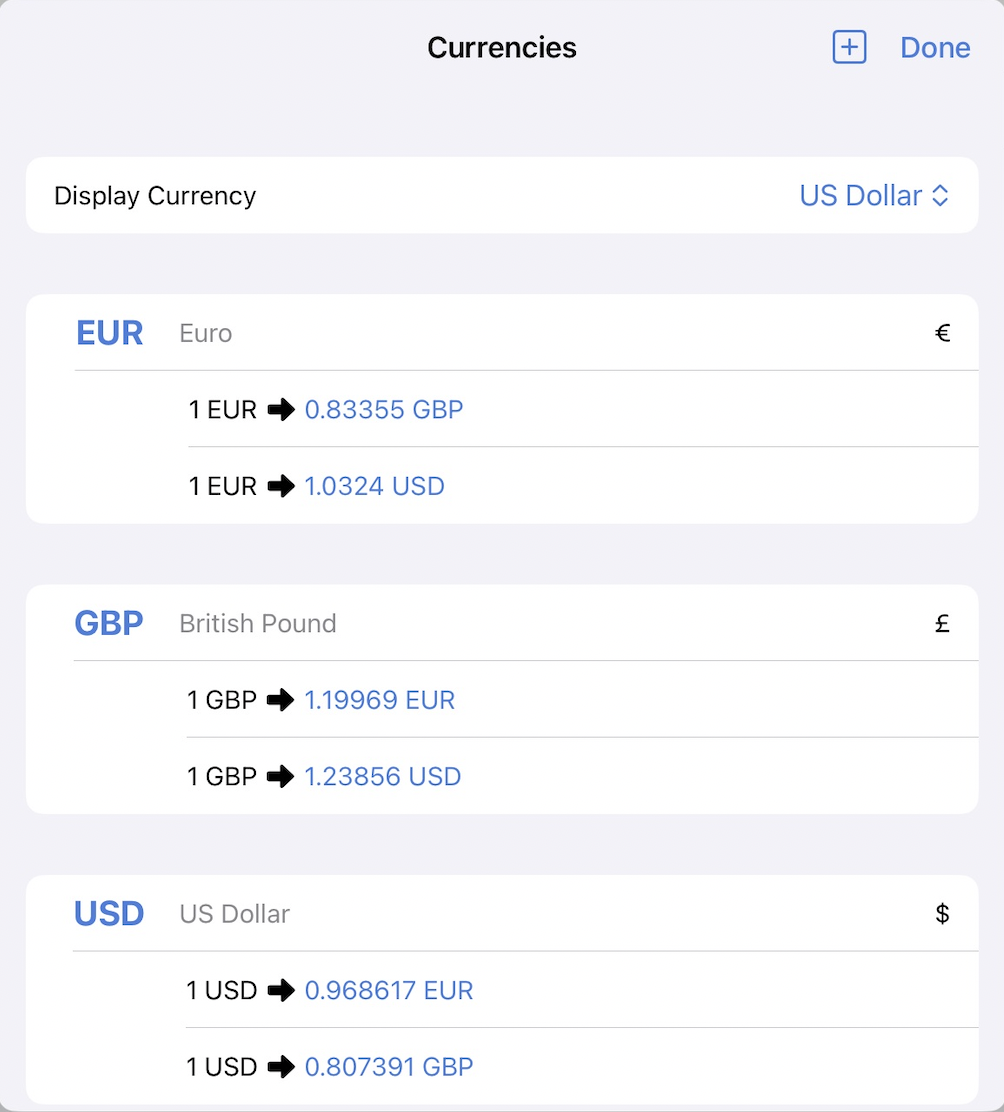This screenshot has height=1112, width=1004.
Task: Select the USD currency code heading
Action: (109, 914)
